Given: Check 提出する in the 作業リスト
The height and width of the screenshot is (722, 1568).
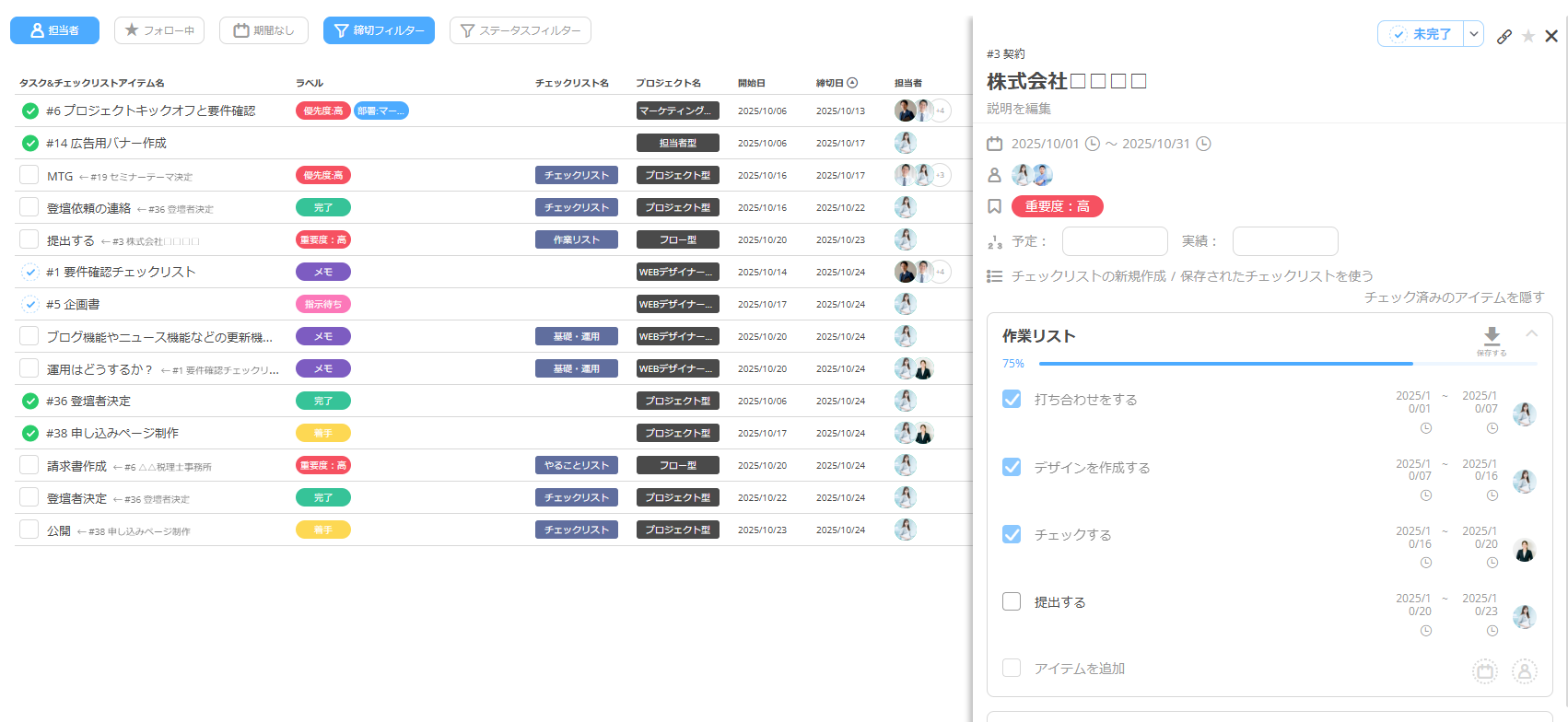Looking at the screenshot, I should [x=1012, y=601].
